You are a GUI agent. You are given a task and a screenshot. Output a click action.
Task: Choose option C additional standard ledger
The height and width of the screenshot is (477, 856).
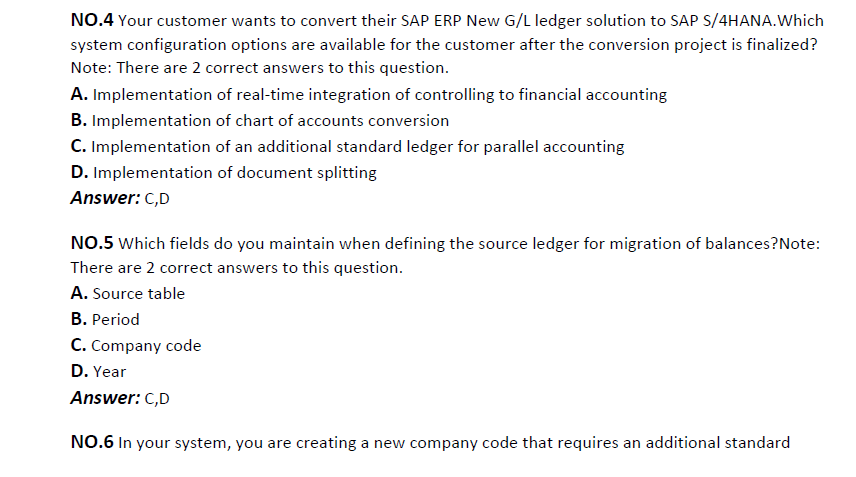pos(347,146)
